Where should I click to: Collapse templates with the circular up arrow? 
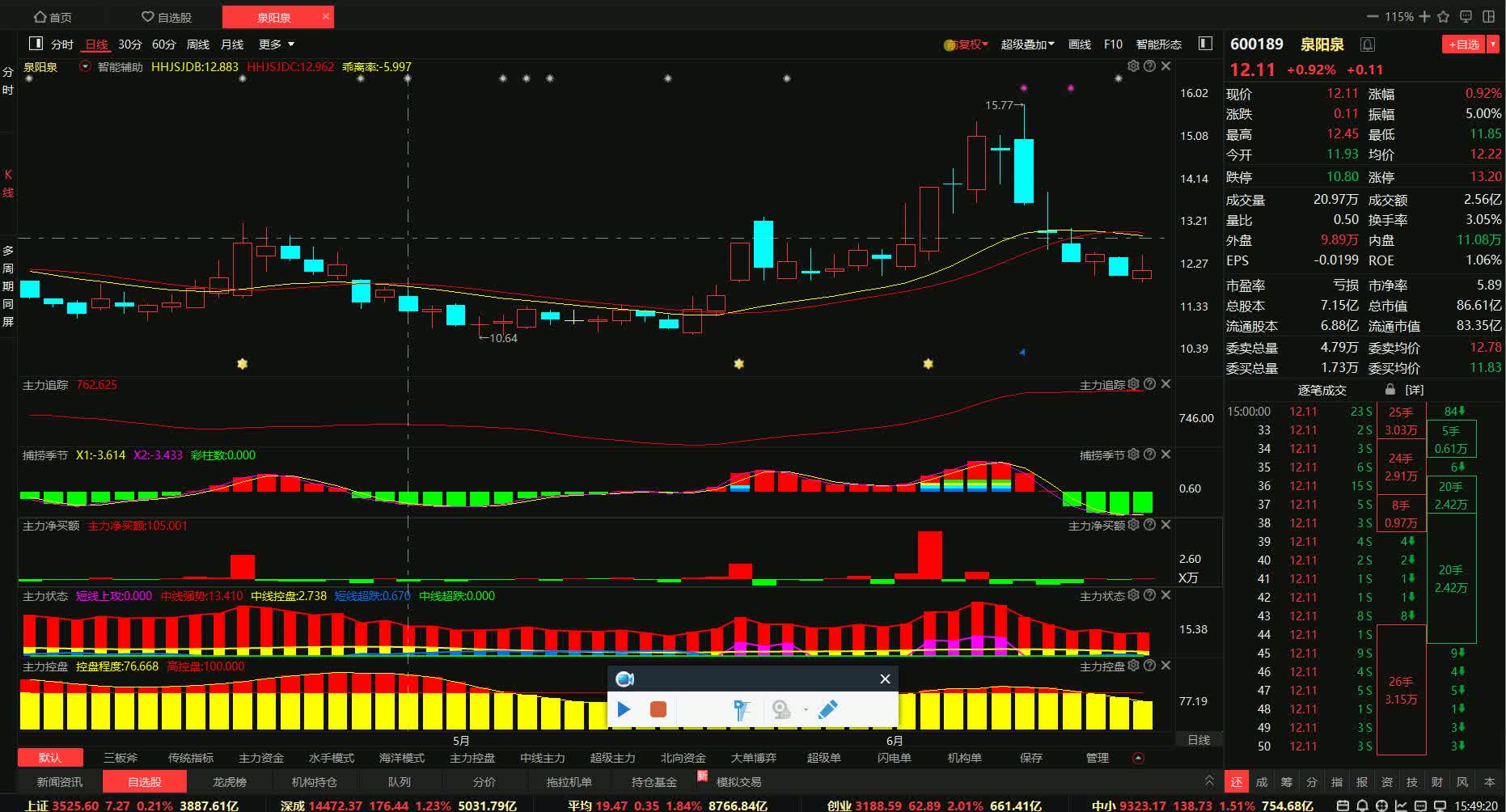(1139, 758)
